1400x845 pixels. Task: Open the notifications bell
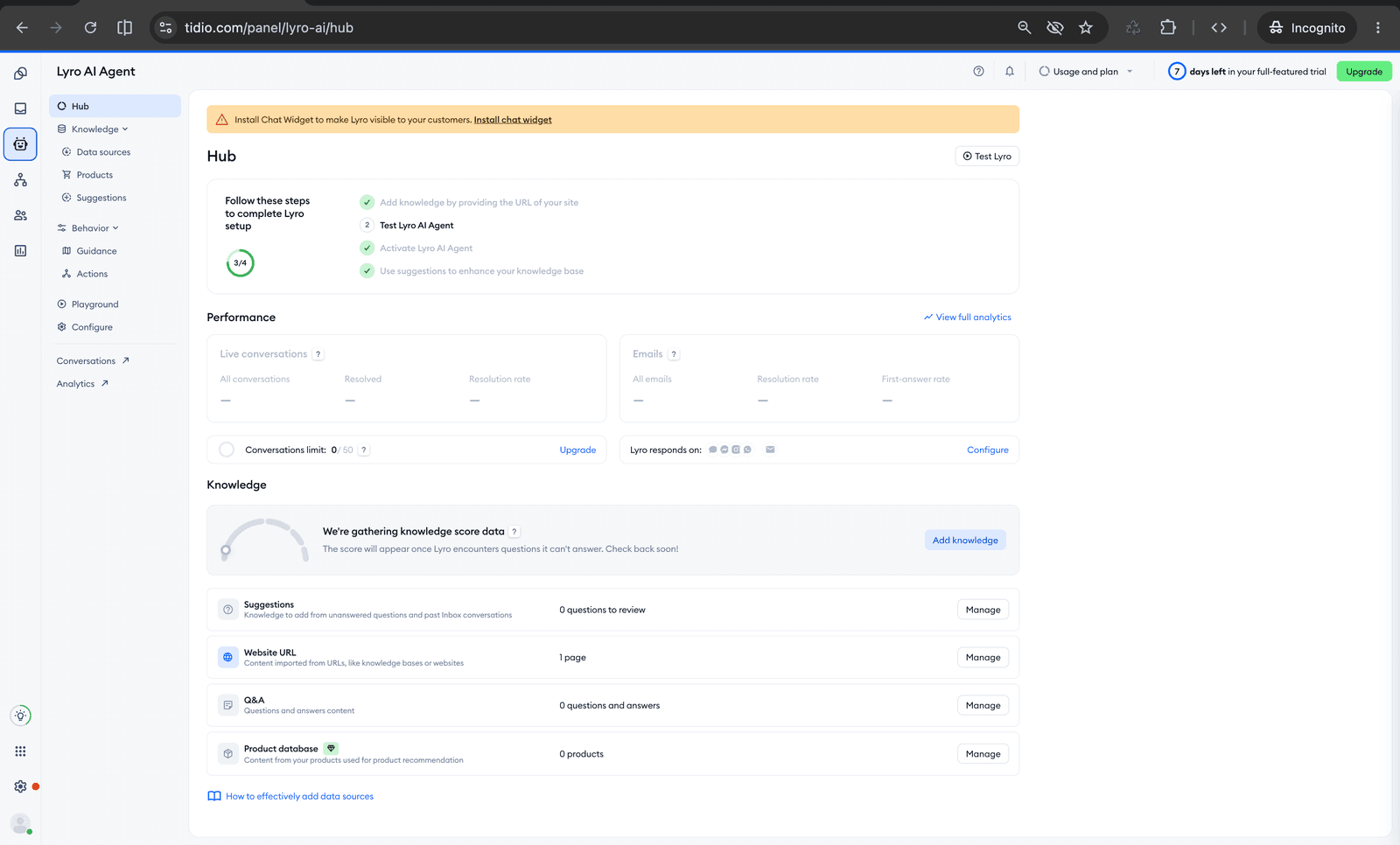pyautogui.click(x=1010, y=72)
